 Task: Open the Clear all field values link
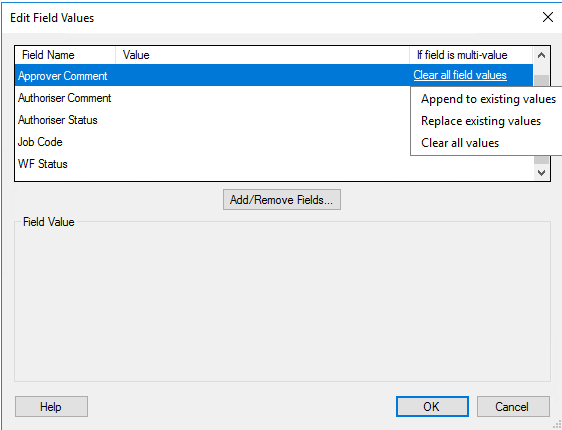[x=460, y=75]
